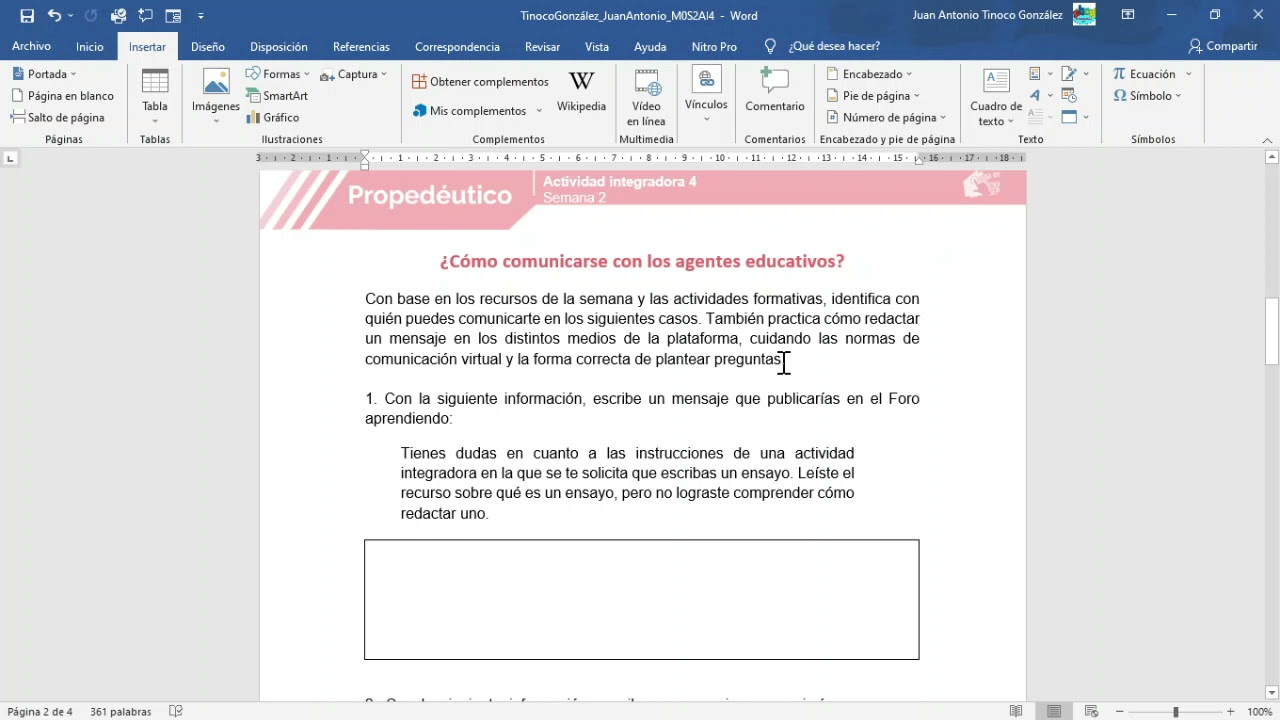Click the user account picture
This screenshot has height=720, width=1280.
coord(1084,15)
